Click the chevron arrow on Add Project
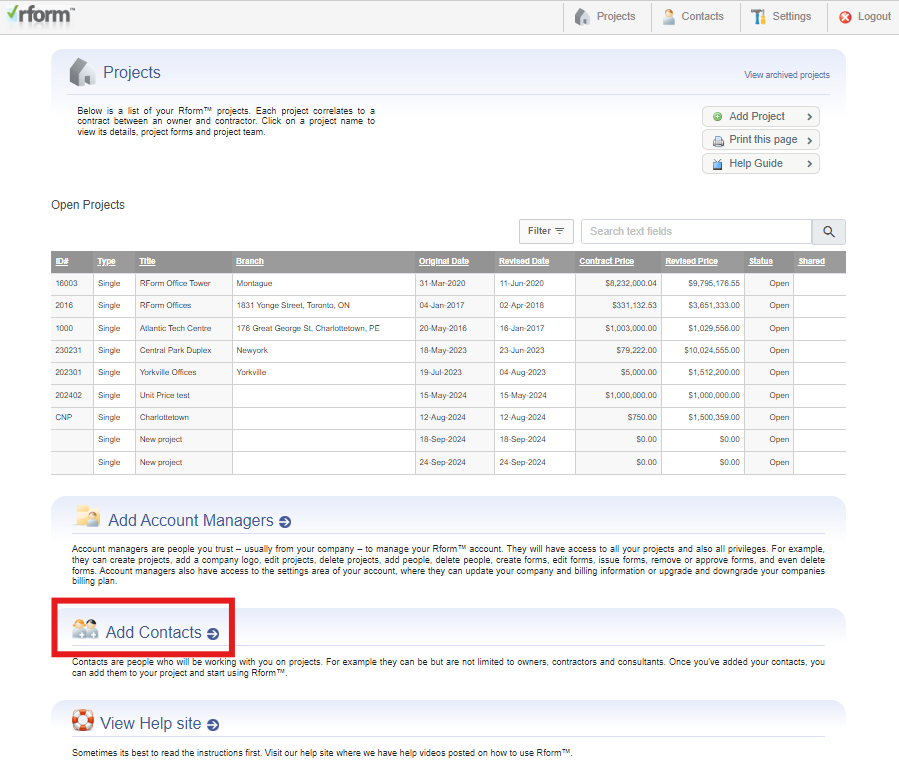 click(810, 117)
